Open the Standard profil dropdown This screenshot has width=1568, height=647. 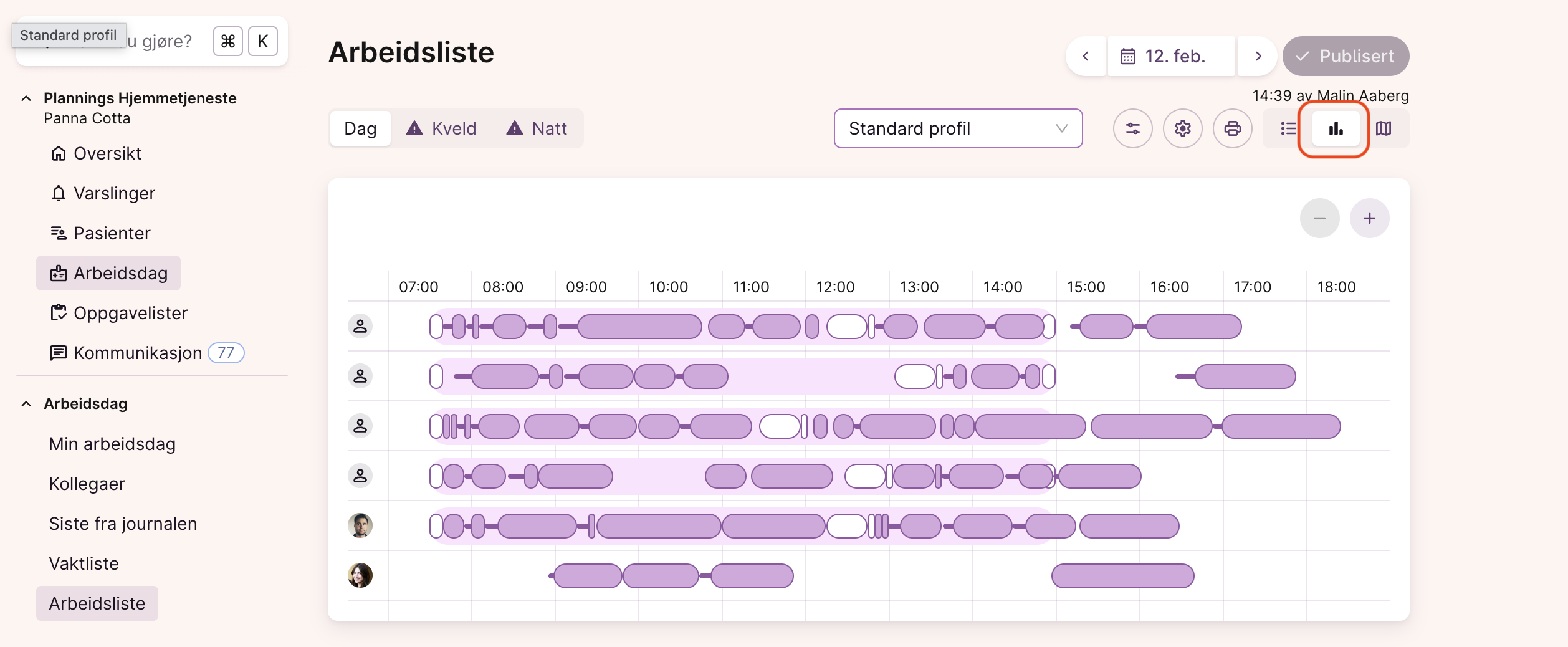958,128
